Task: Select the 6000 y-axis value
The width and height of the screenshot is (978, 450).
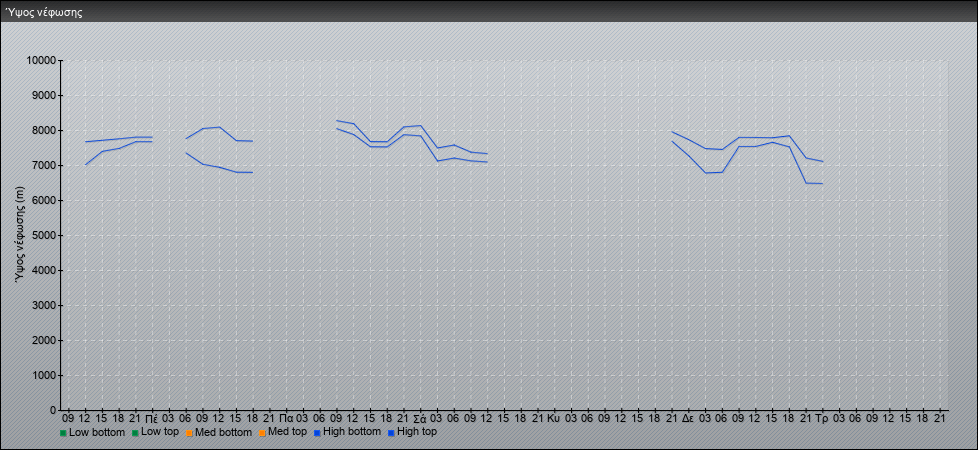Action: (x=44, y=200)
